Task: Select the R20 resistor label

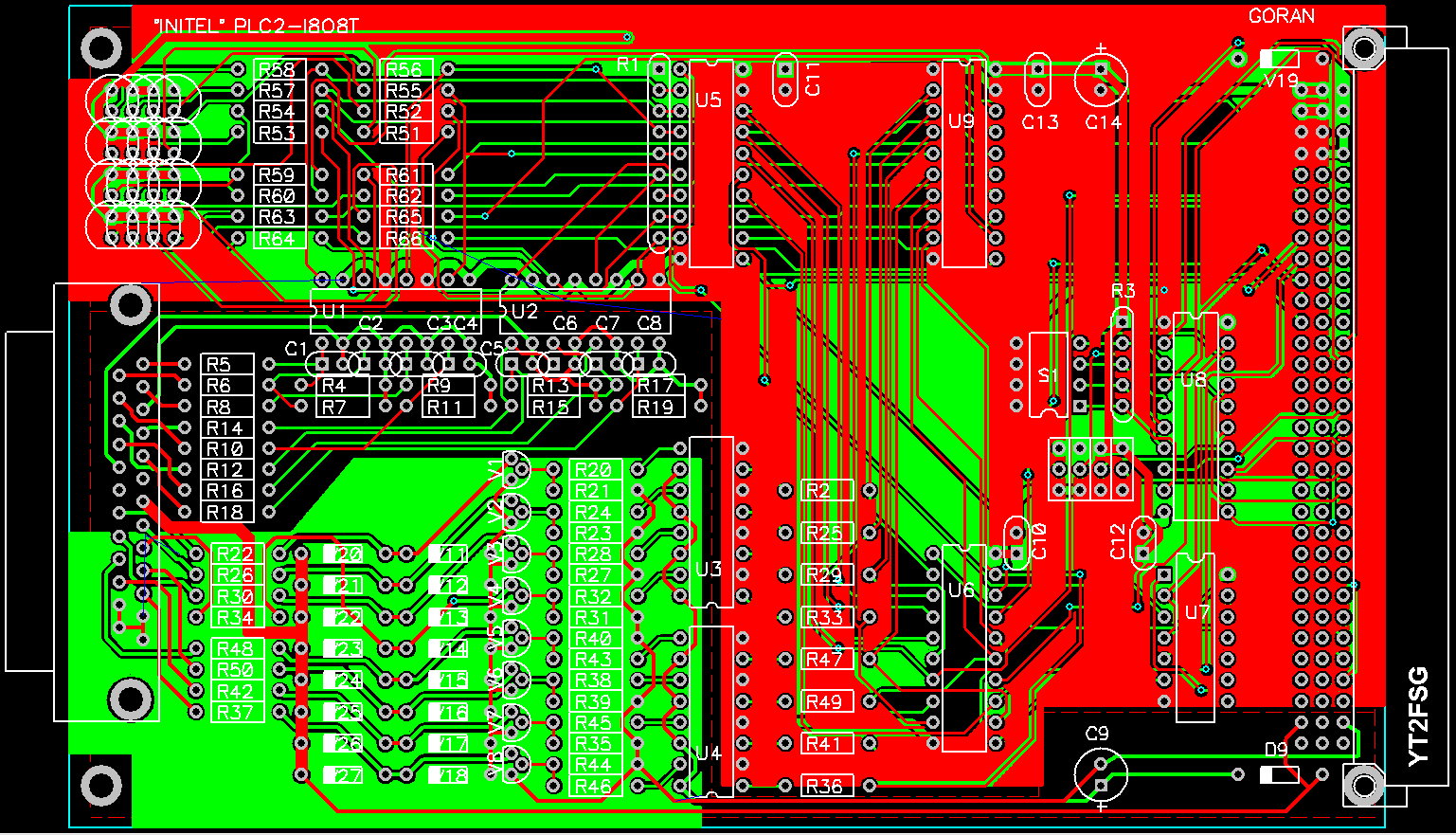Action: [x=593, y=470]
